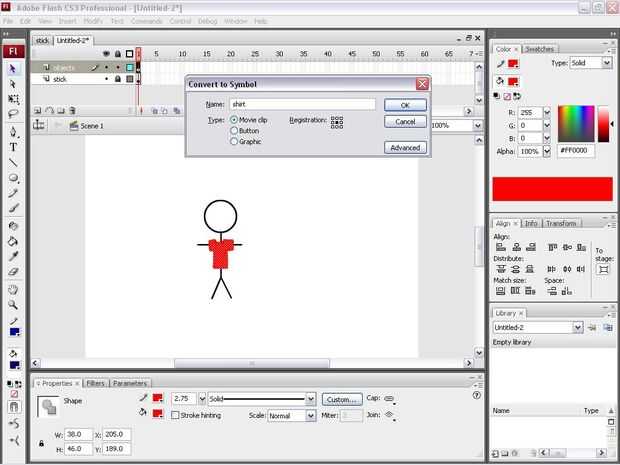Switch to the Parameters tab
Screen dimensions: 620x465
click(130, 383)
